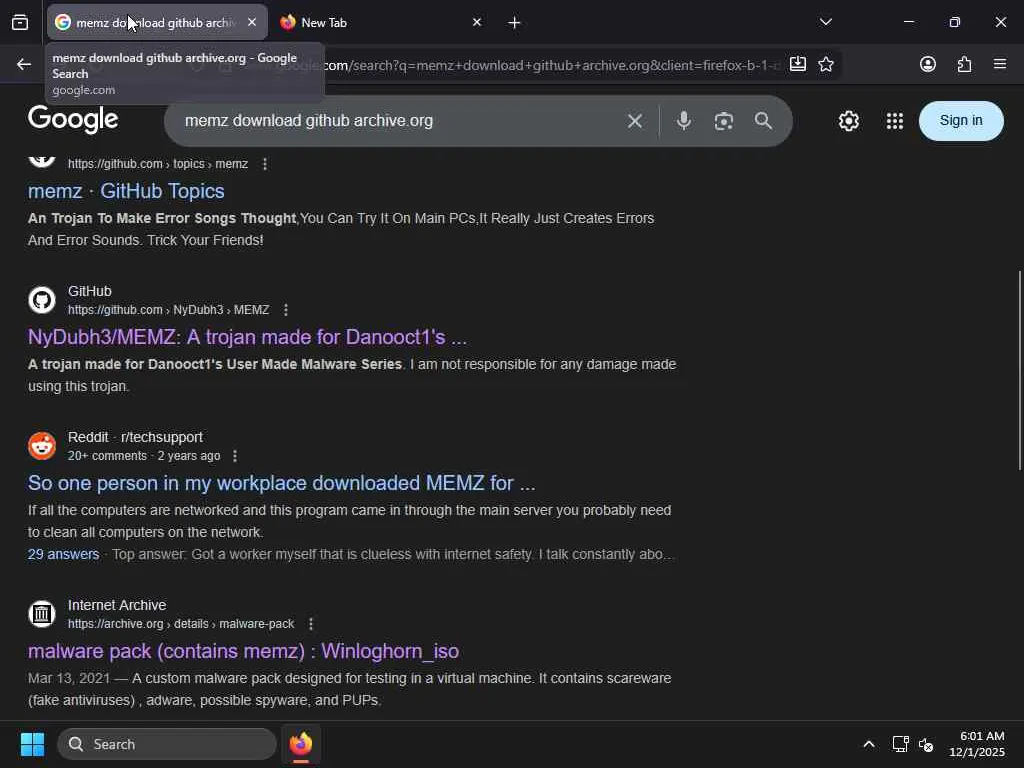Expand the list all tabs chevron
Image resolution: width=1024 pixels, height=768 pixels.
(825, 22)
